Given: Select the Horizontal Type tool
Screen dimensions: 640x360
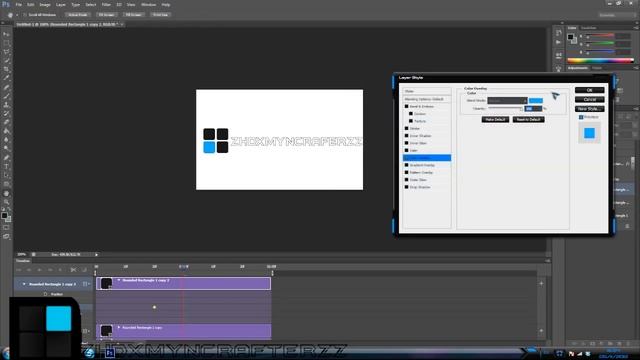Looking at the screenshot, I should tap(6, 167).
